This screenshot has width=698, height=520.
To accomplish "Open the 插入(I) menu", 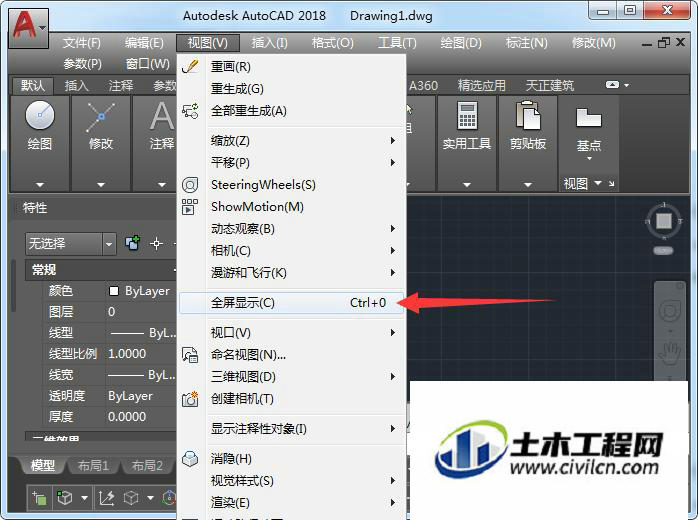I will click(x=269, y=43).
